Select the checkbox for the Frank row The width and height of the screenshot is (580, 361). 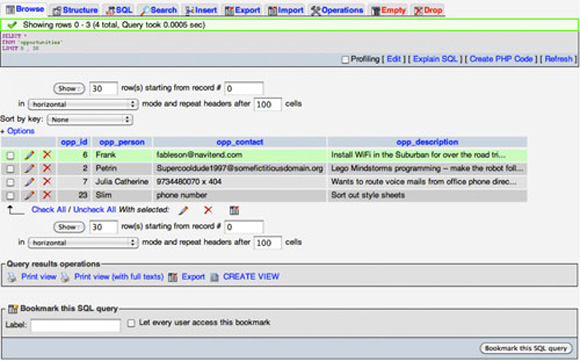point(10,155)
